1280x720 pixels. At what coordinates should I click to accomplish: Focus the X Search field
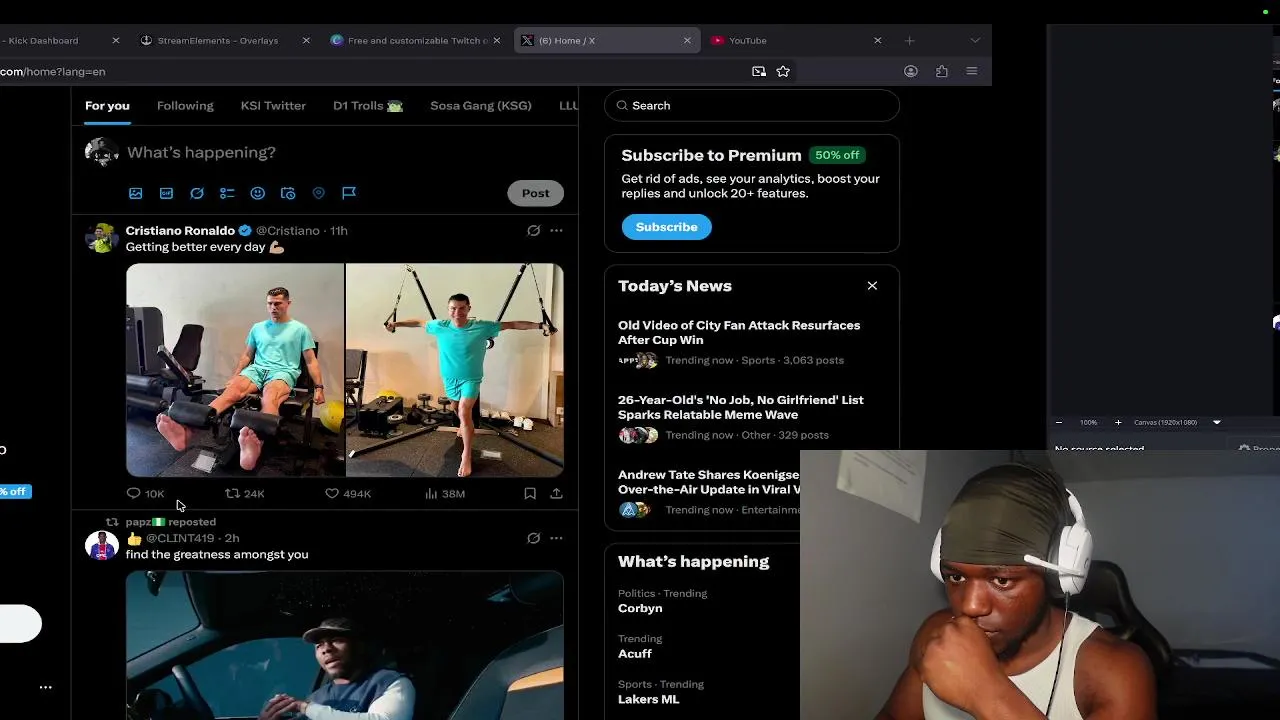tap(752, 106)
